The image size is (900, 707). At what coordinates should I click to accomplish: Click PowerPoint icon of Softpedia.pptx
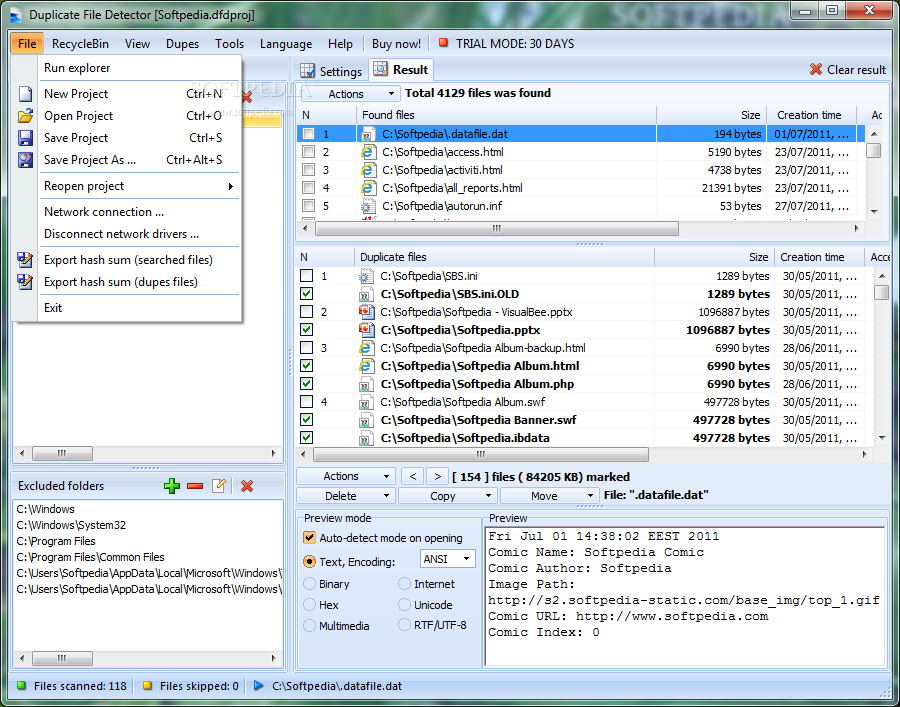click(x=366, y=330)
